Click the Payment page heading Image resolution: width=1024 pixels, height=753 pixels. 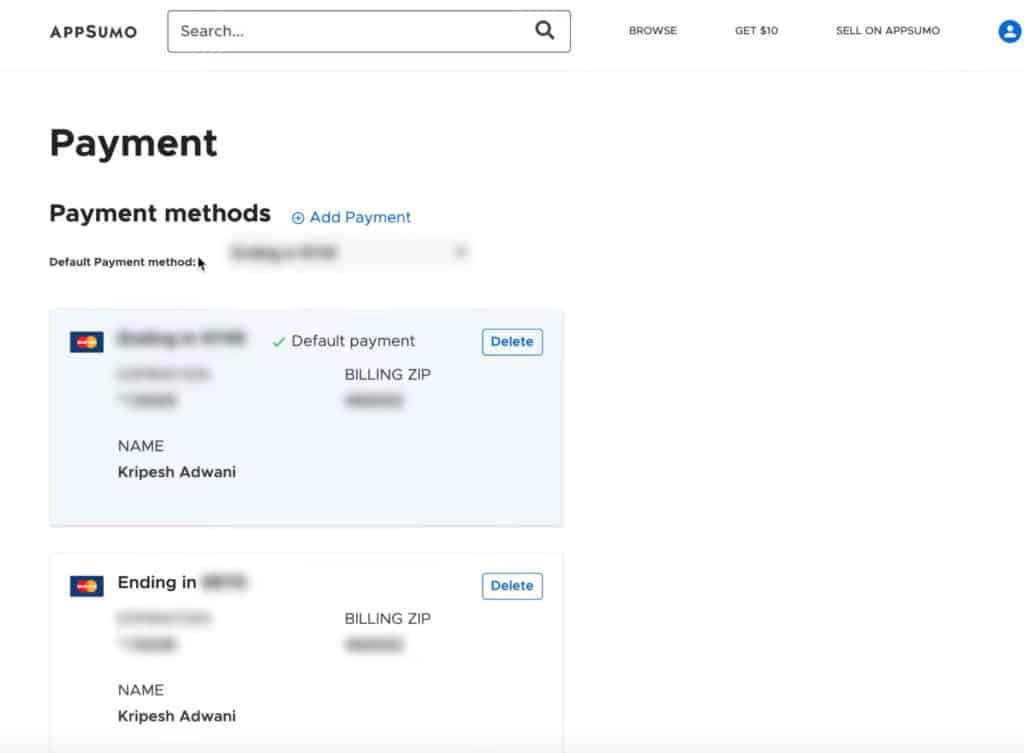(133, 143)
